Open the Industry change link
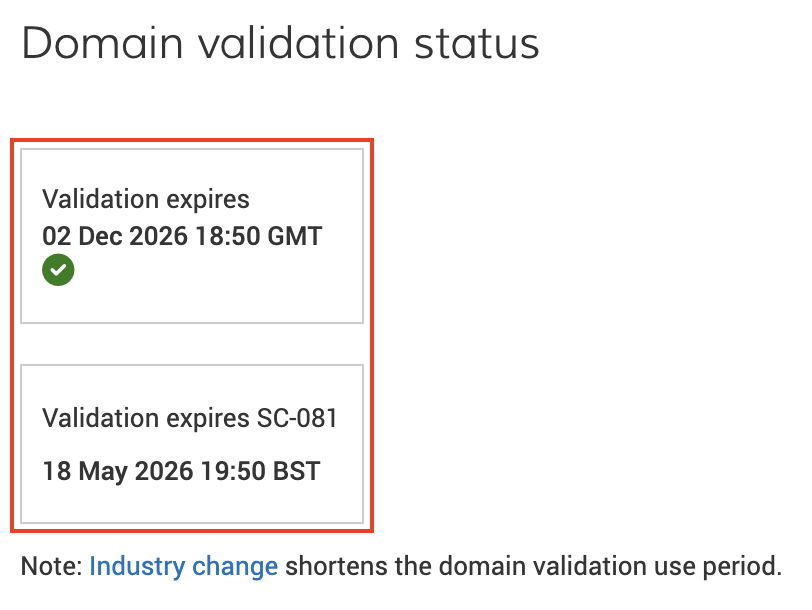Image resolution: width=812 pixels, height=610 pixels. tap(183, 567)
